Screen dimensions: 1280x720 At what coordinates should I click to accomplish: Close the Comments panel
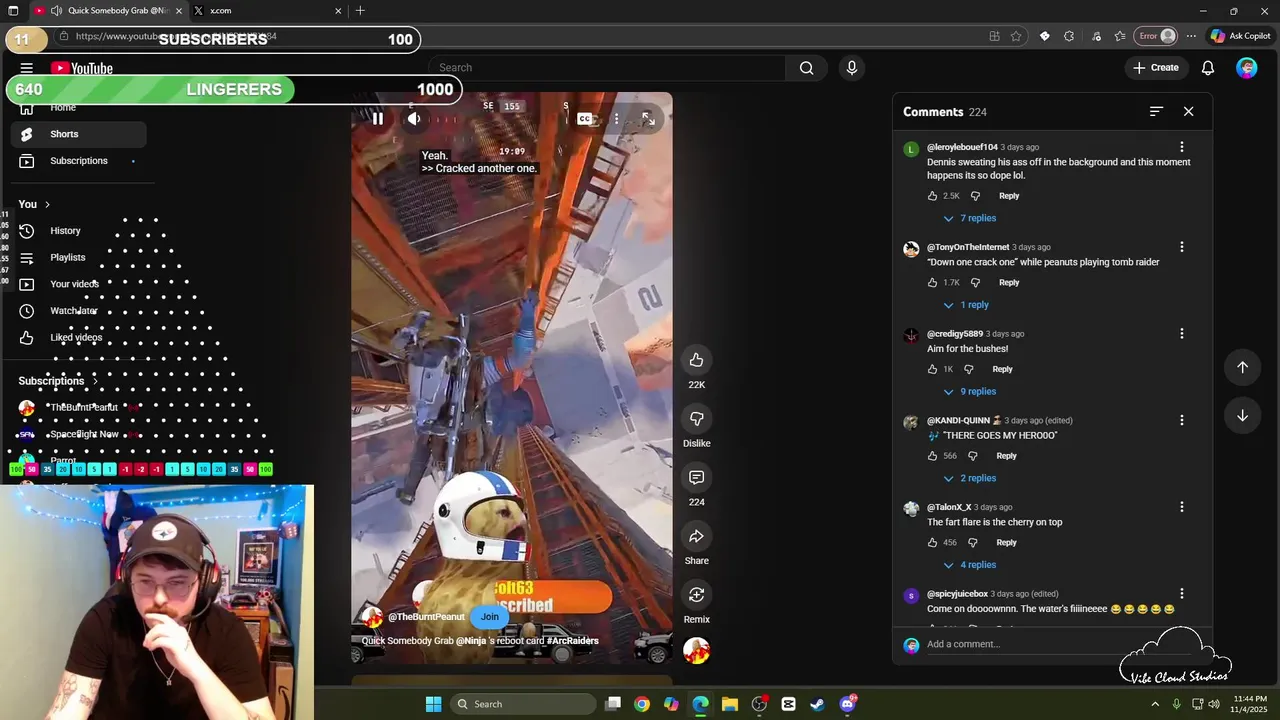tap(1188, 112)
